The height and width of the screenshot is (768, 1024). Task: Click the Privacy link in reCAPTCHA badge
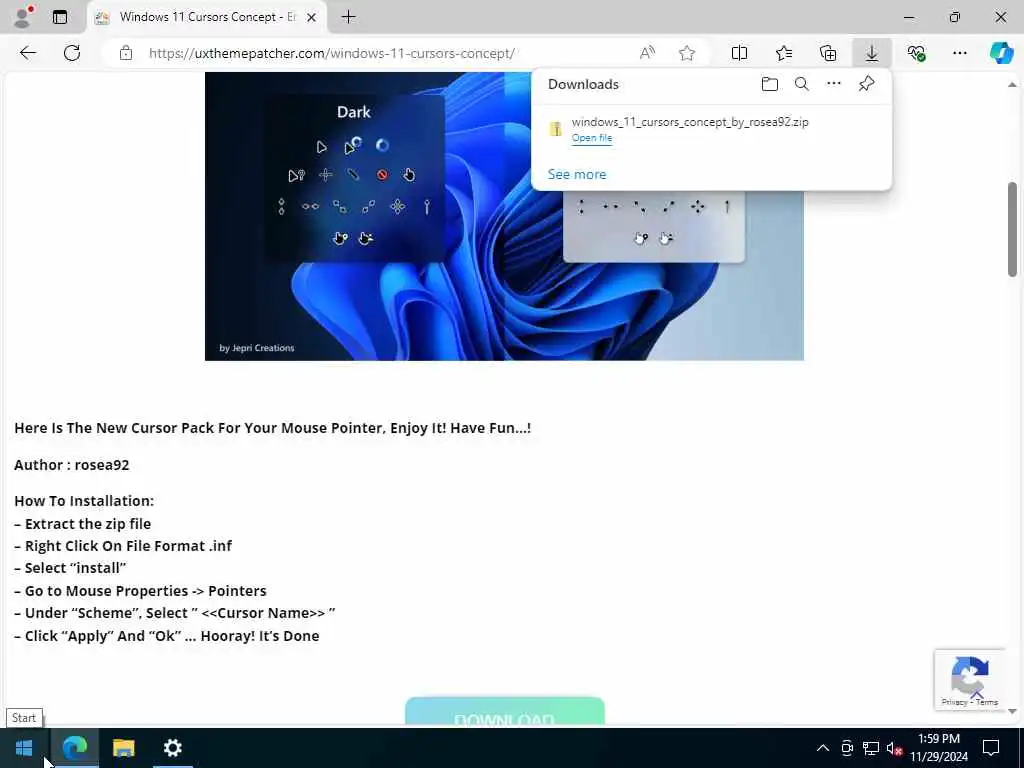[x=954, y=702]
